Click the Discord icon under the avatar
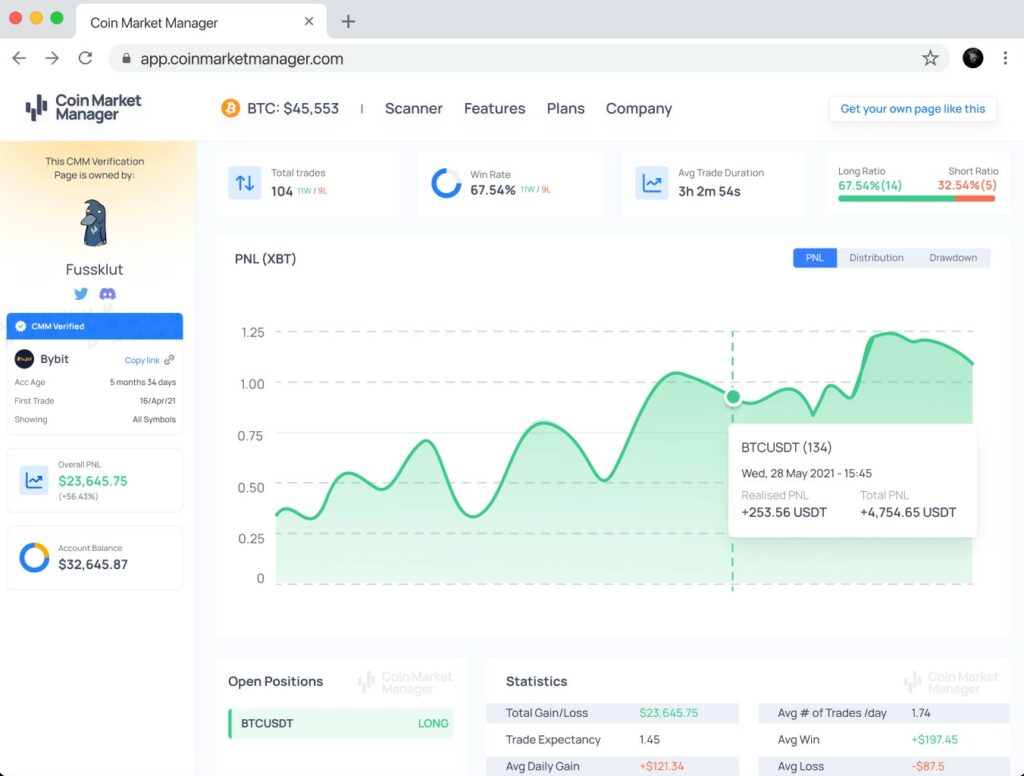Screen dimensions: 1024x776 coord(108,293)
